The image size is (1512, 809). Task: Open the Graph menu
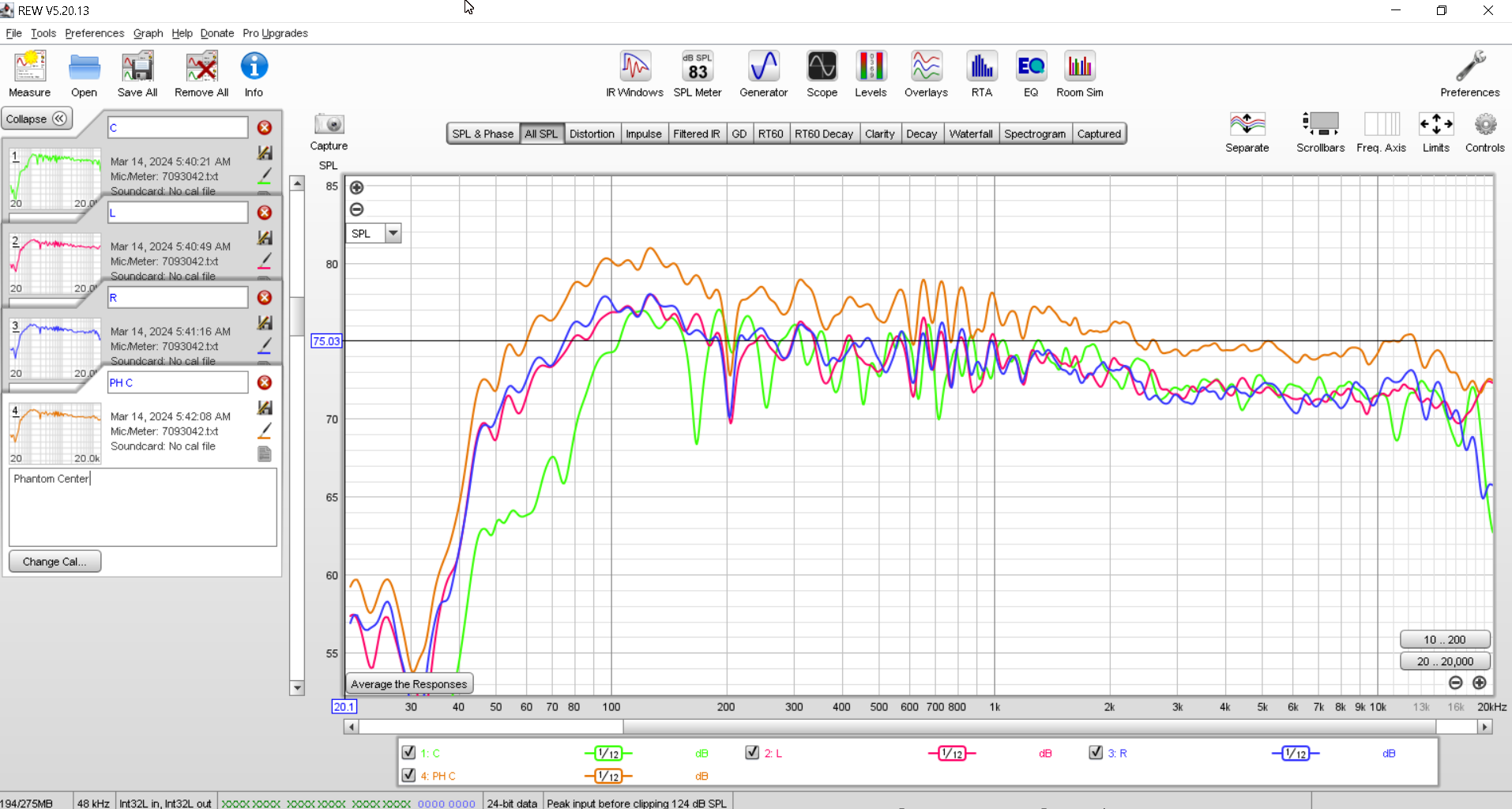[148, 33]
